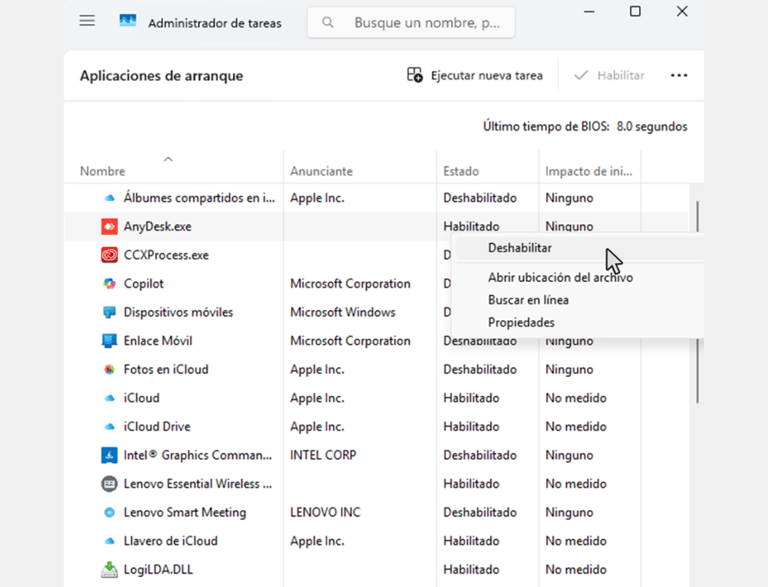Screen dimensions: 768x587
Task: Click the Ejecutar nueva tarea button
Action: 475,75
